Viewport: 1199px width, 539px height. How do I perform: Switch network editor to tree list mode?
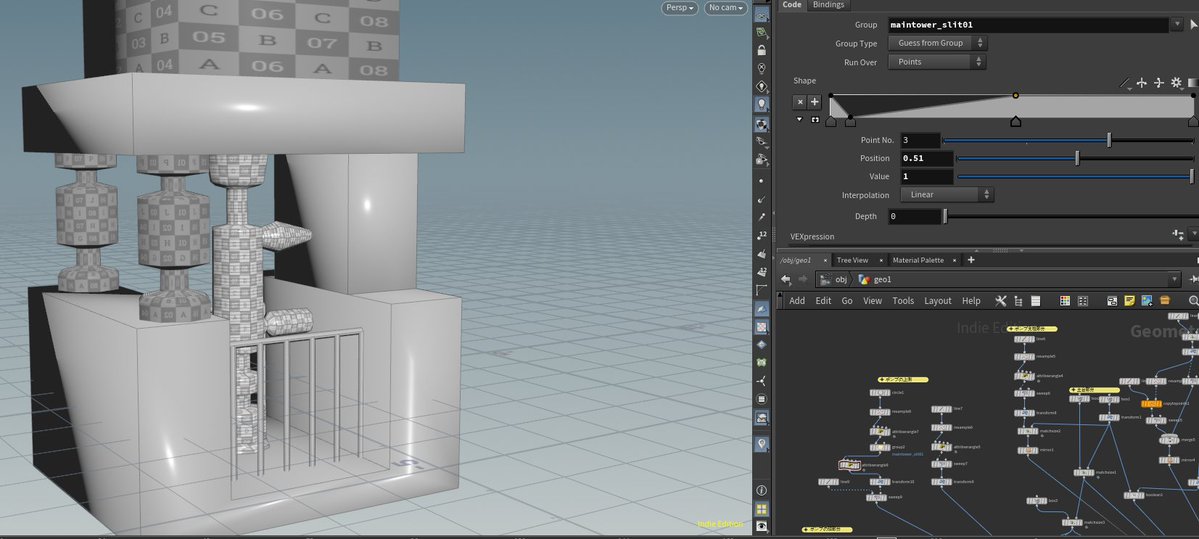(1018, 301)
